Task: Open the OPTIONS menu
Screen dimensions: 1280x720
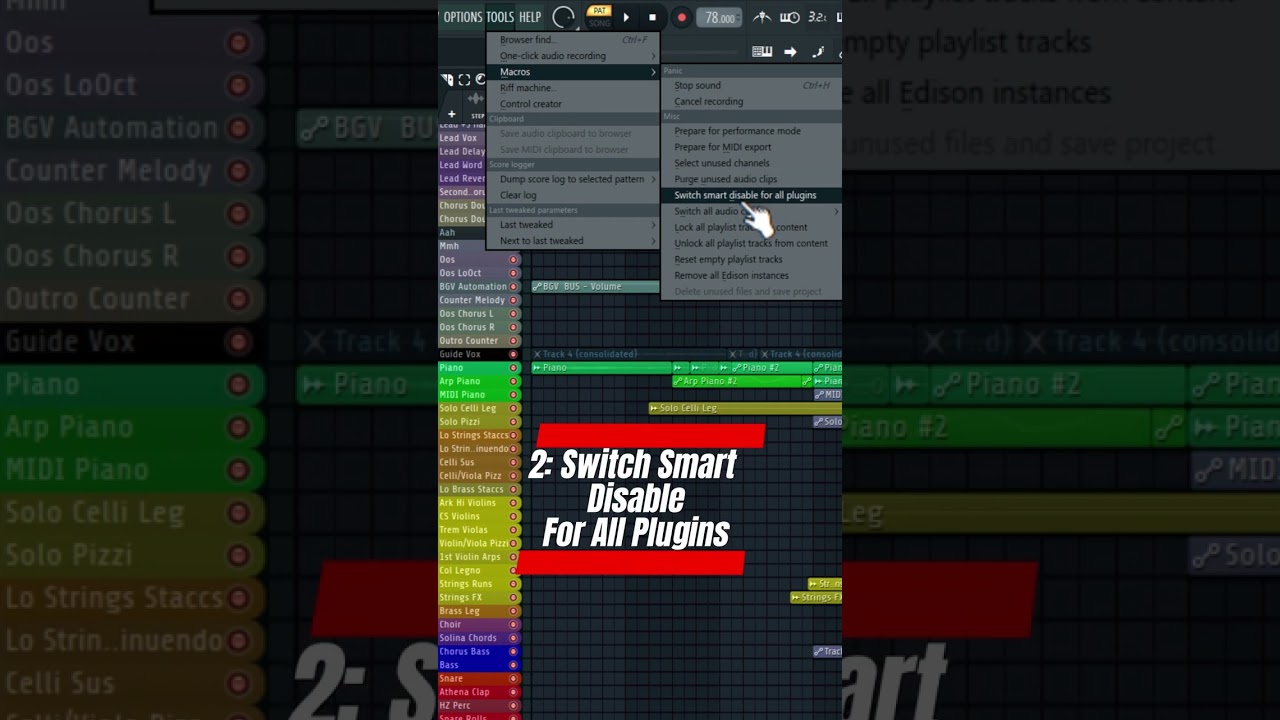Action: [x=463, y=17]
